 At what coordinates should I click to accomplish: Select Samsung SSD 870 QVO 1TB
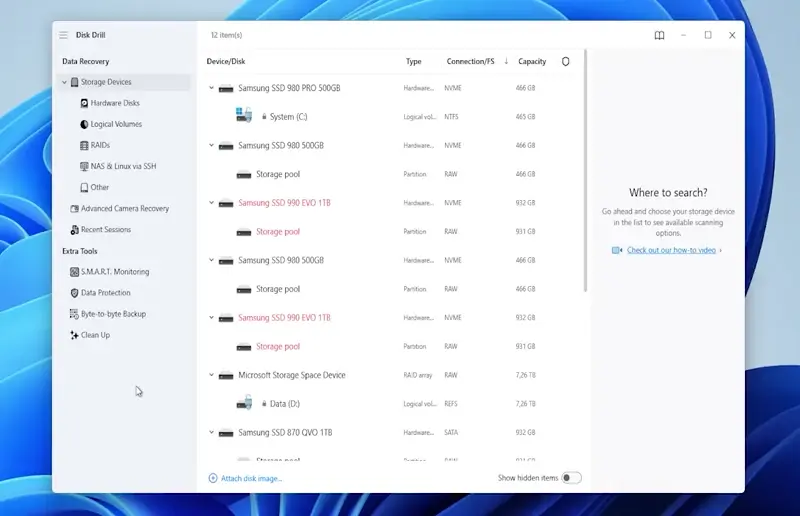click(x=285, y=432)
